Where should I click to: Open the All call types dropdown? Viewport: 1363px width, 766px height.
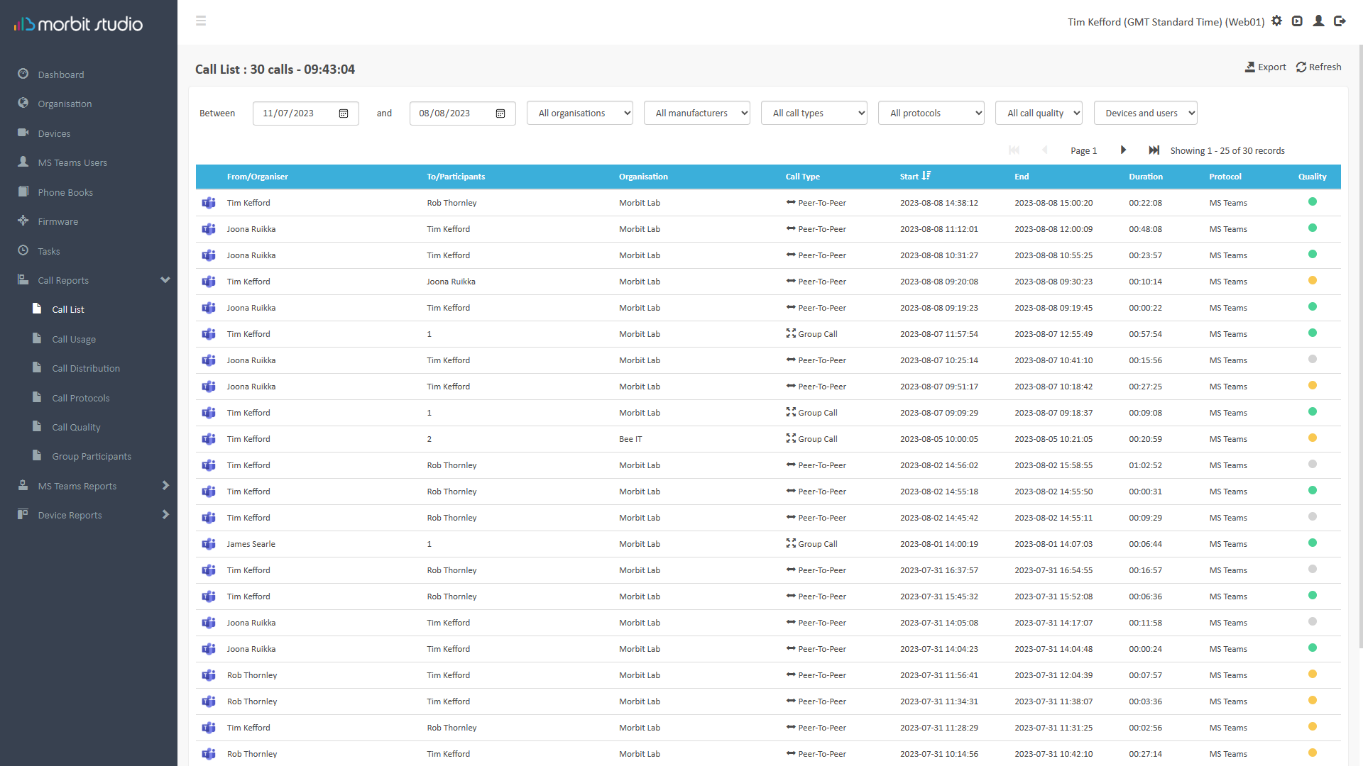click(x=814, y=113)
